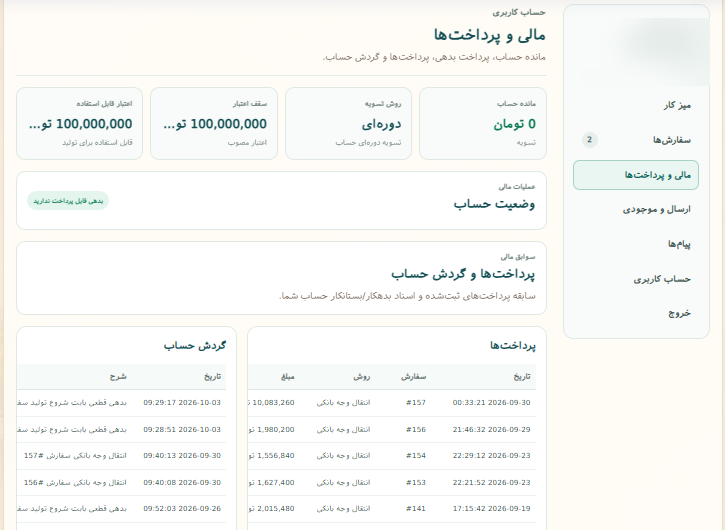This screenshot has width=725, height=530.
Task: Click the وضعیت حساب heading
Action: pyautogui.click(x=494, y=204)
